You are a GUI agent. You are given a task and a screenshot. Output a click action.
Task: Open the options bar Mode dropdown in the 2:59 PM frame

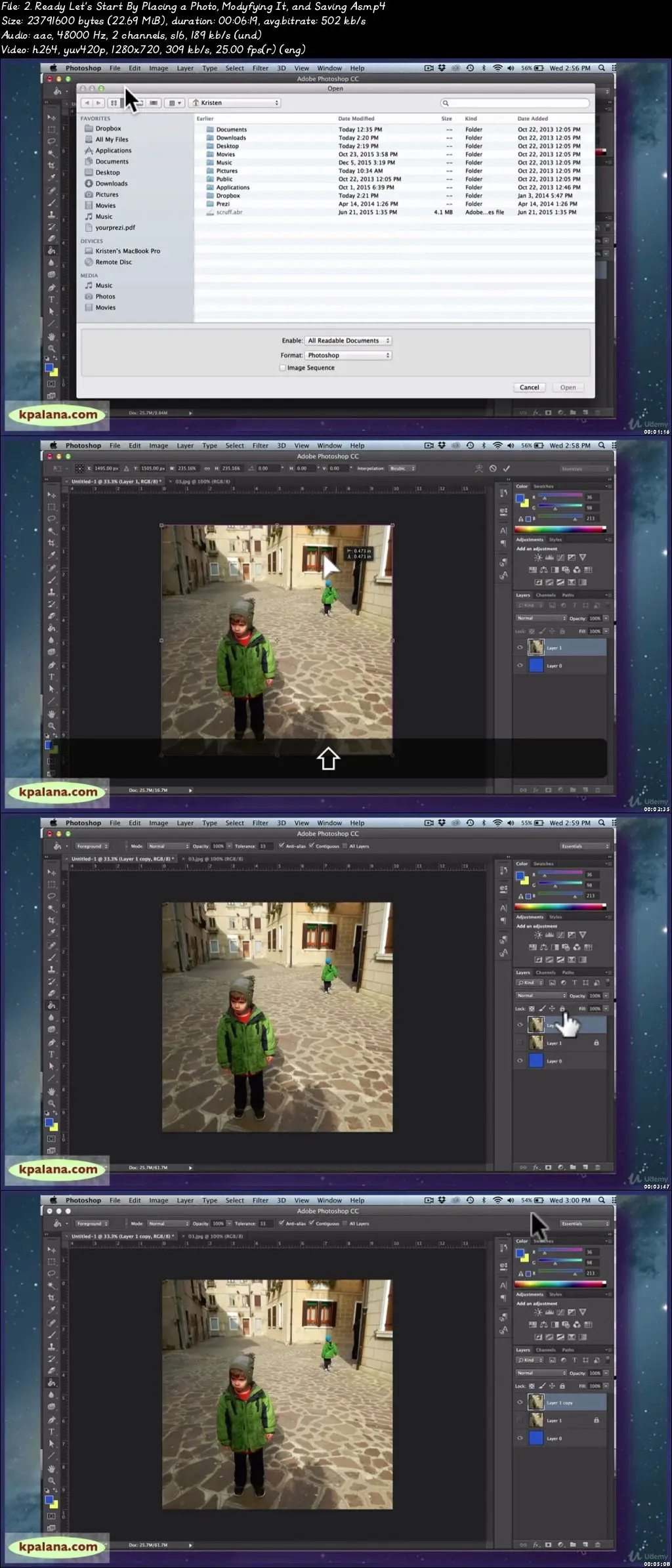[x=167, y=846]
